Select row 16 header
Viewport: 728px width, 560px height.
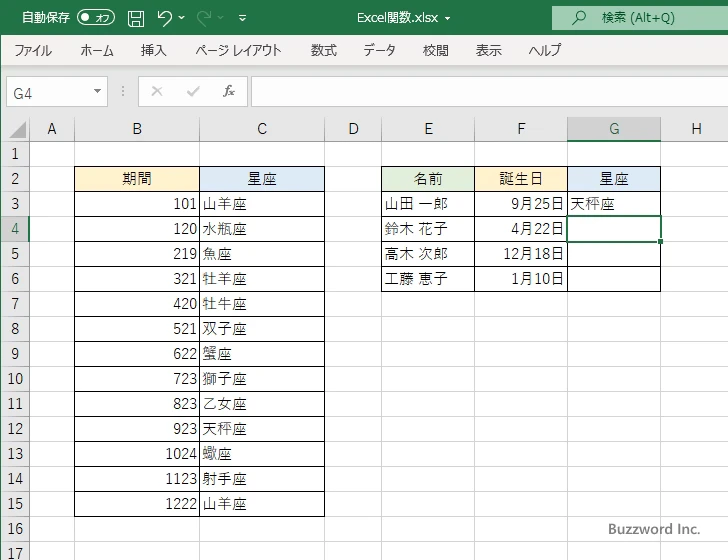click(15, 529)
